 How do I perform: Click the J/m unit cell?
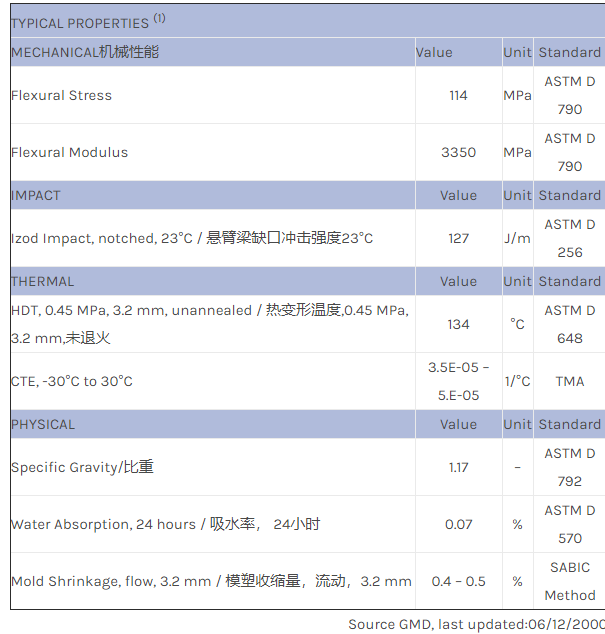[x=517, y=239]
